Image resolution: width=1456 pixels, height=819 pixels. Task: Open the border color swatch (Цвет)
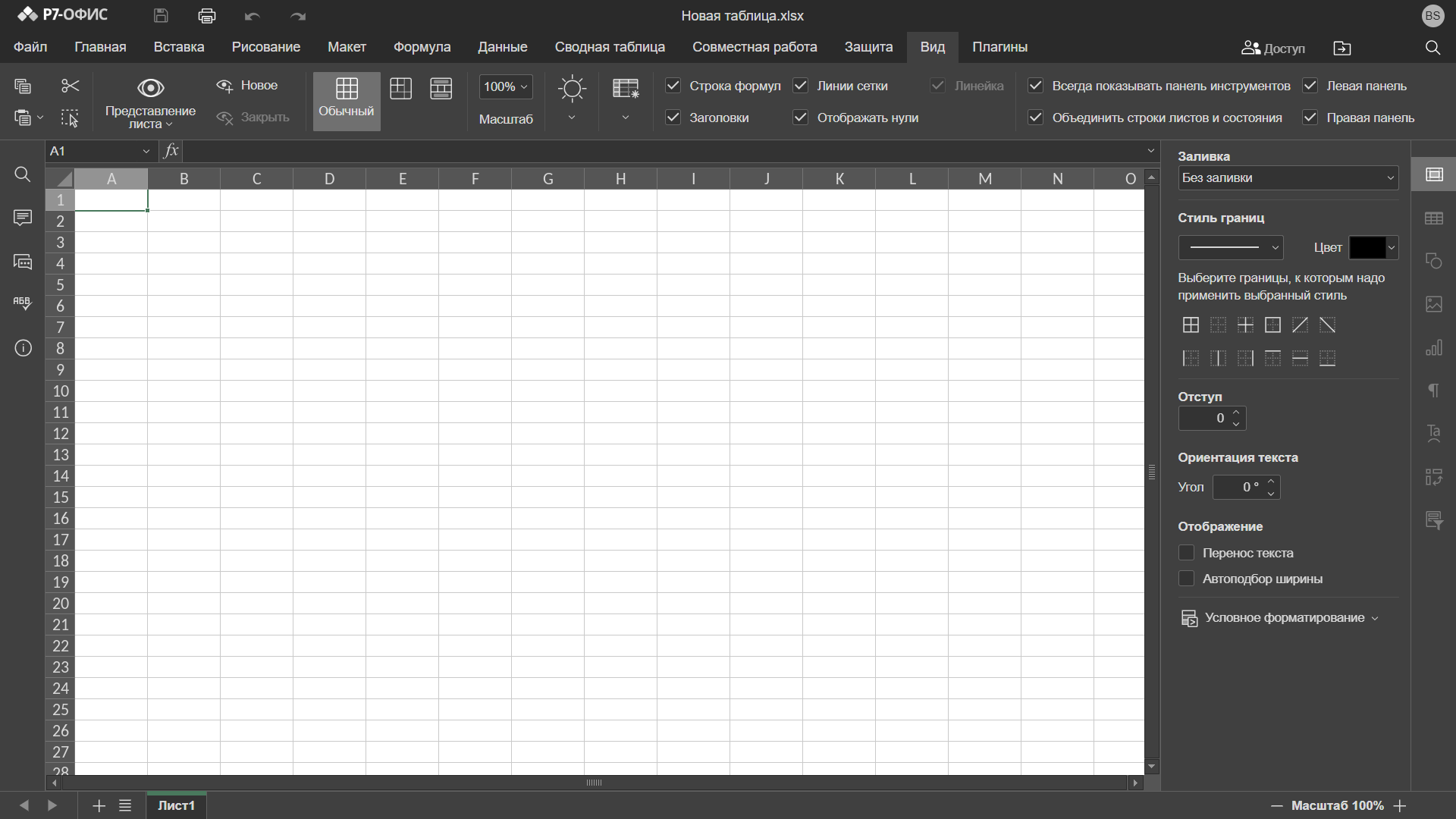1373,247
